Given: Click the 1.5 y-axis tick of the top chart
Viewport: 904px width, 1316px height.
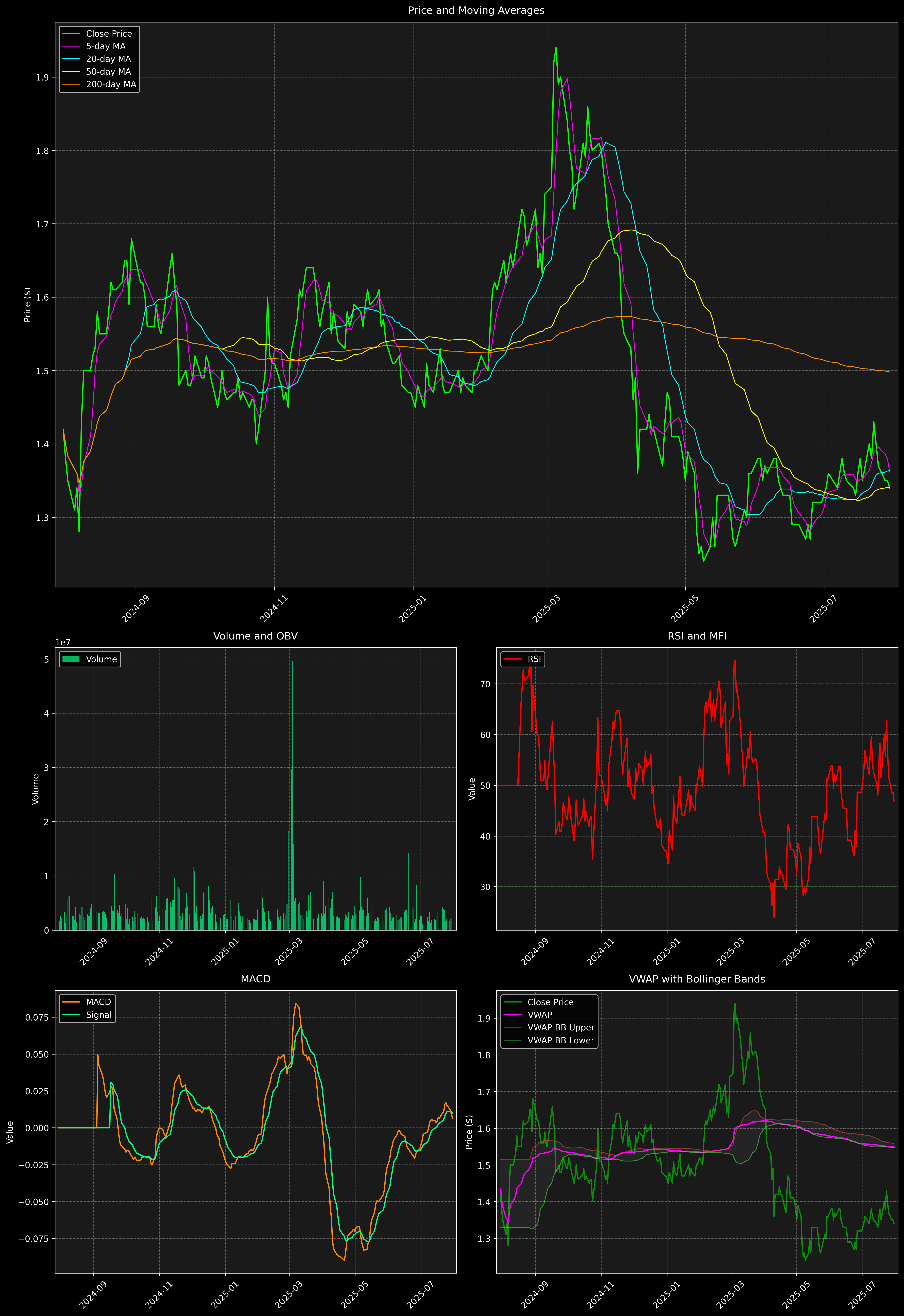Looking at the screenshot, I should click(x=42, y=371).
